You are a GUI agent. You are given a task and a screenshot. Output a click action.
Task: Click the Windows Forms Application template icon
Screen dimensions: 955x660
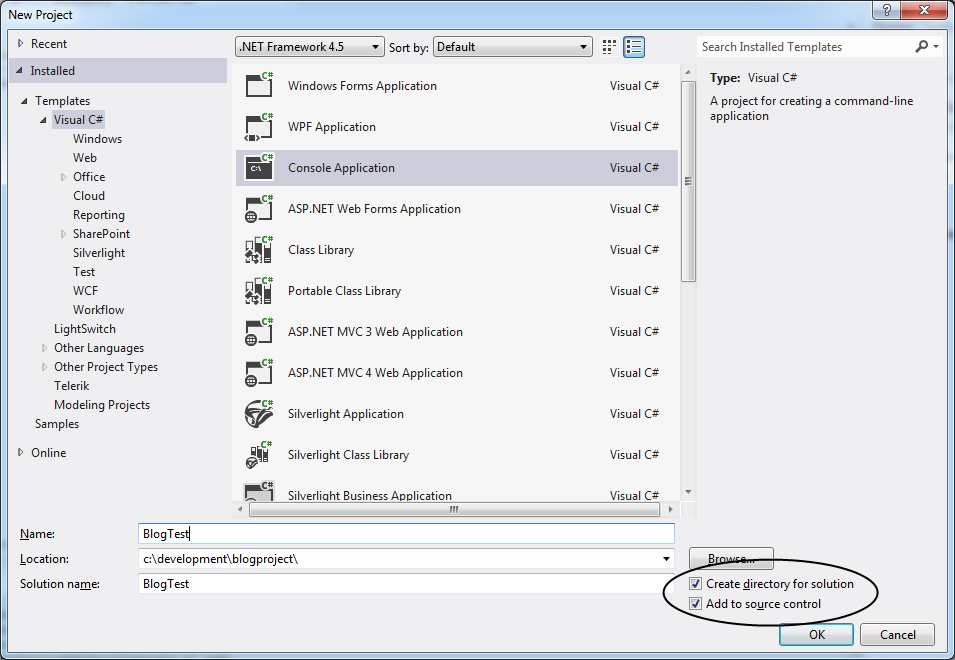(x=259, y=85)
